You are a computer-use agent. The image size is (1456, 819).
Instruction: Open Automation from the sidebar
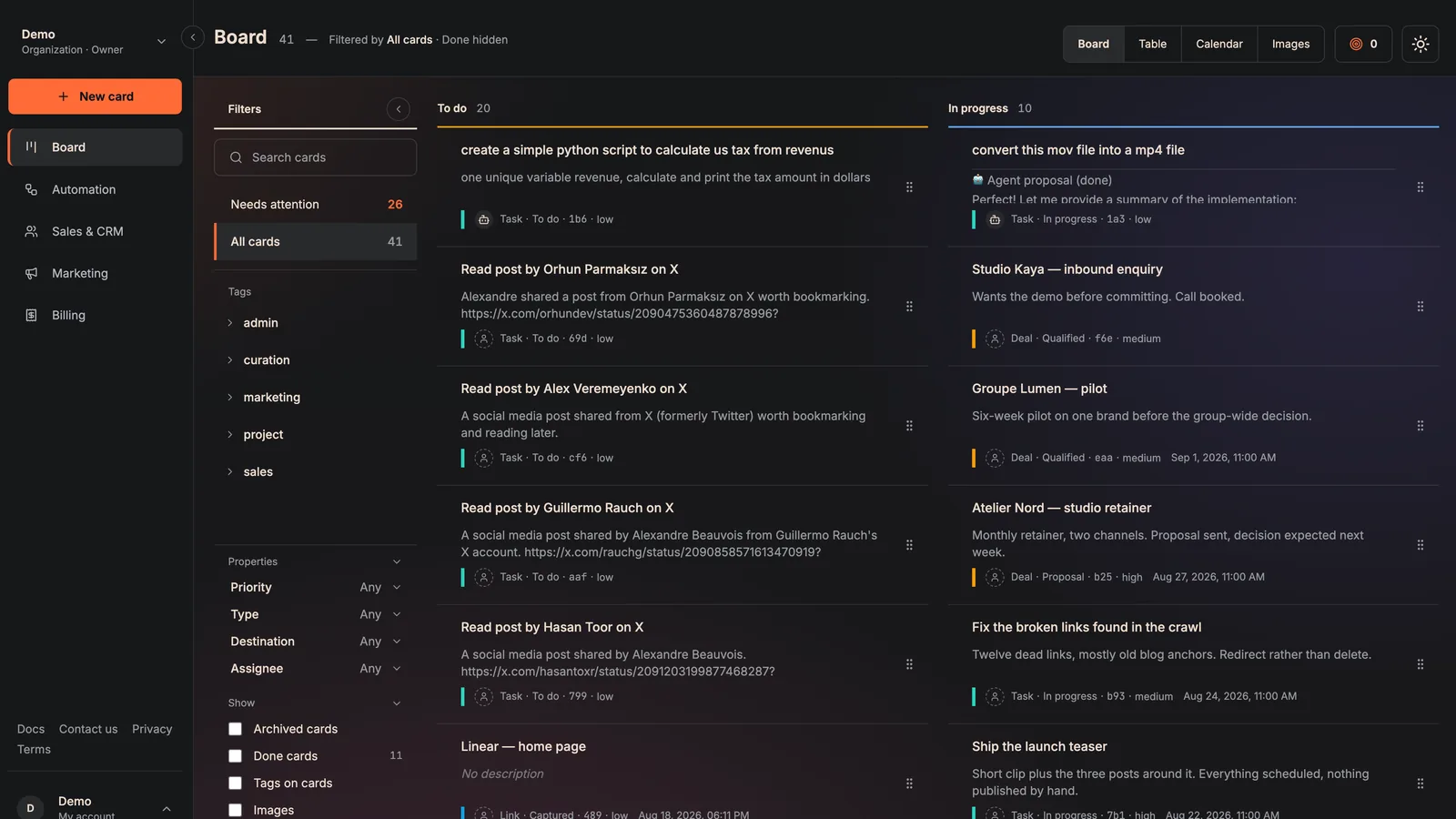(x=95, y=189)
